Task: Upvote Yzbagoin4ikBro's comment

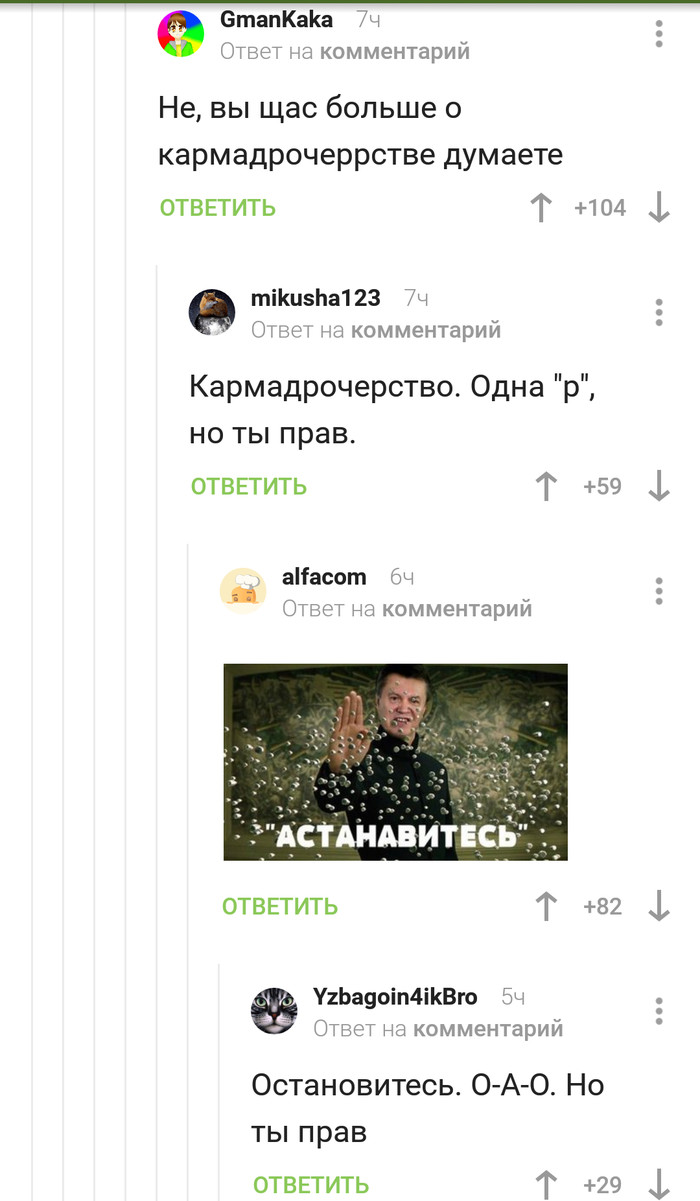Action: point(546,1185)
